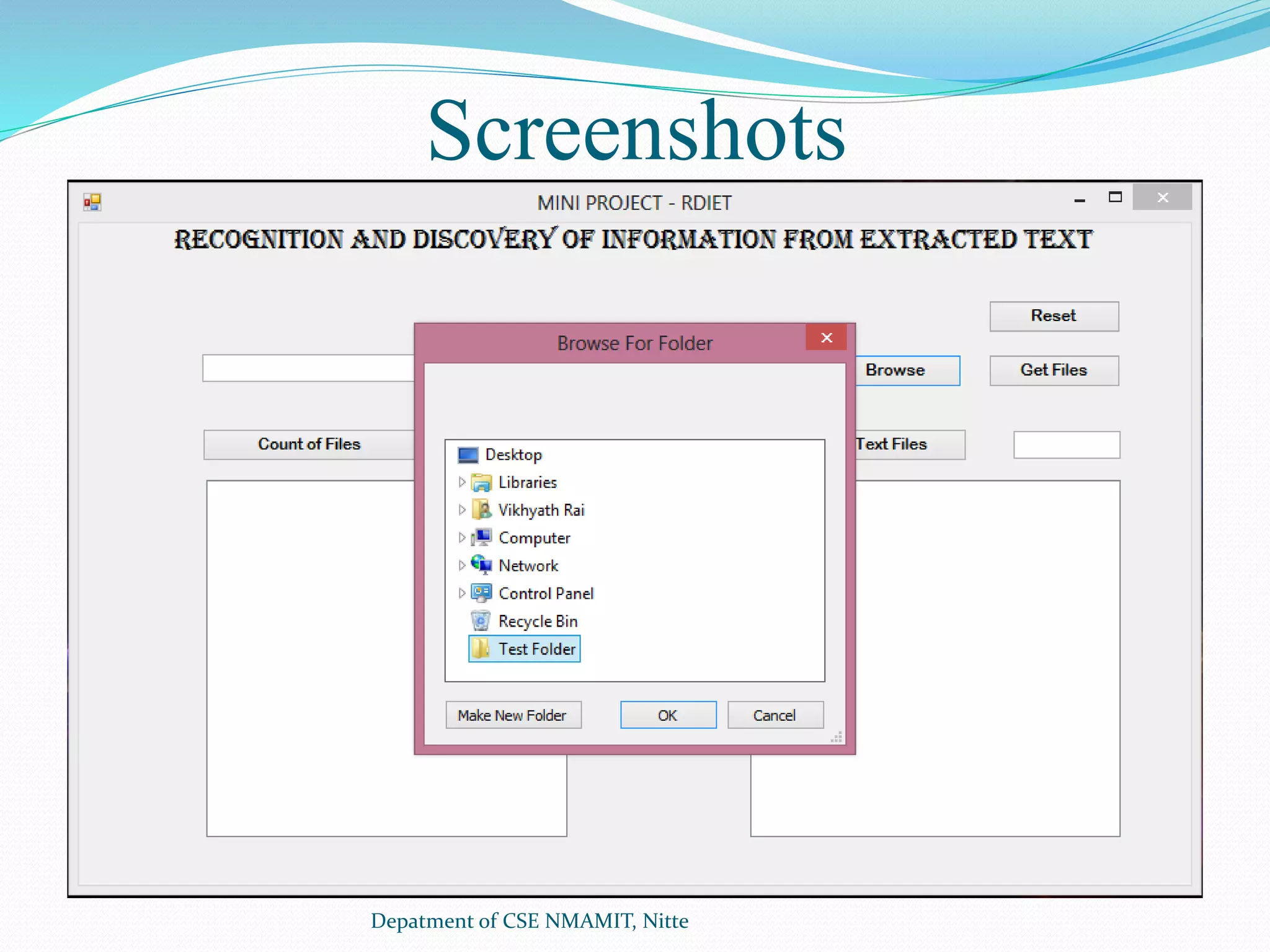Click the Libraries folder icon
This screenshot has width=1270, height=952.
(481, 482)
